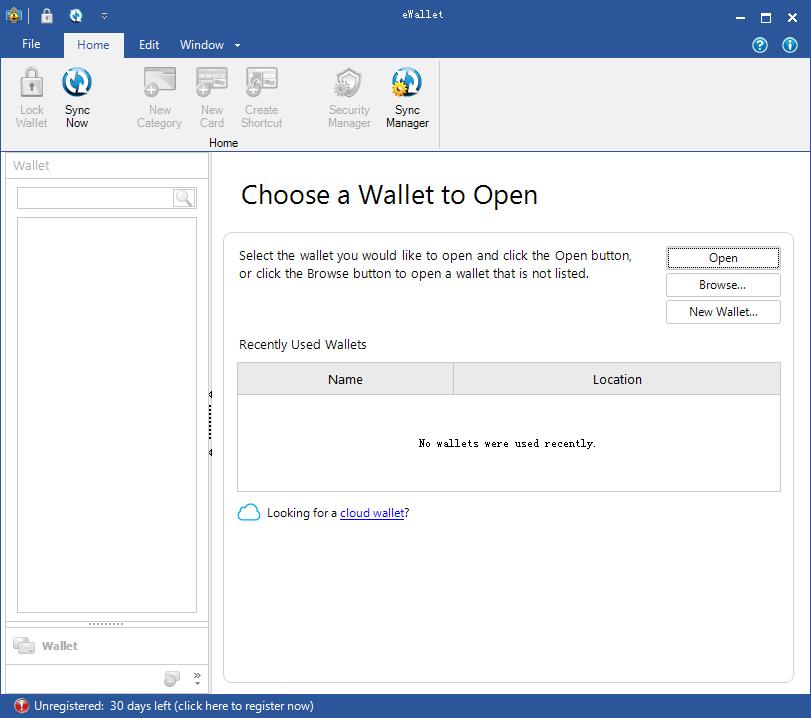Image resolution: width=811 pixels, height=718 pixels.
Task: Open the File menu
Action: point(31,44)
